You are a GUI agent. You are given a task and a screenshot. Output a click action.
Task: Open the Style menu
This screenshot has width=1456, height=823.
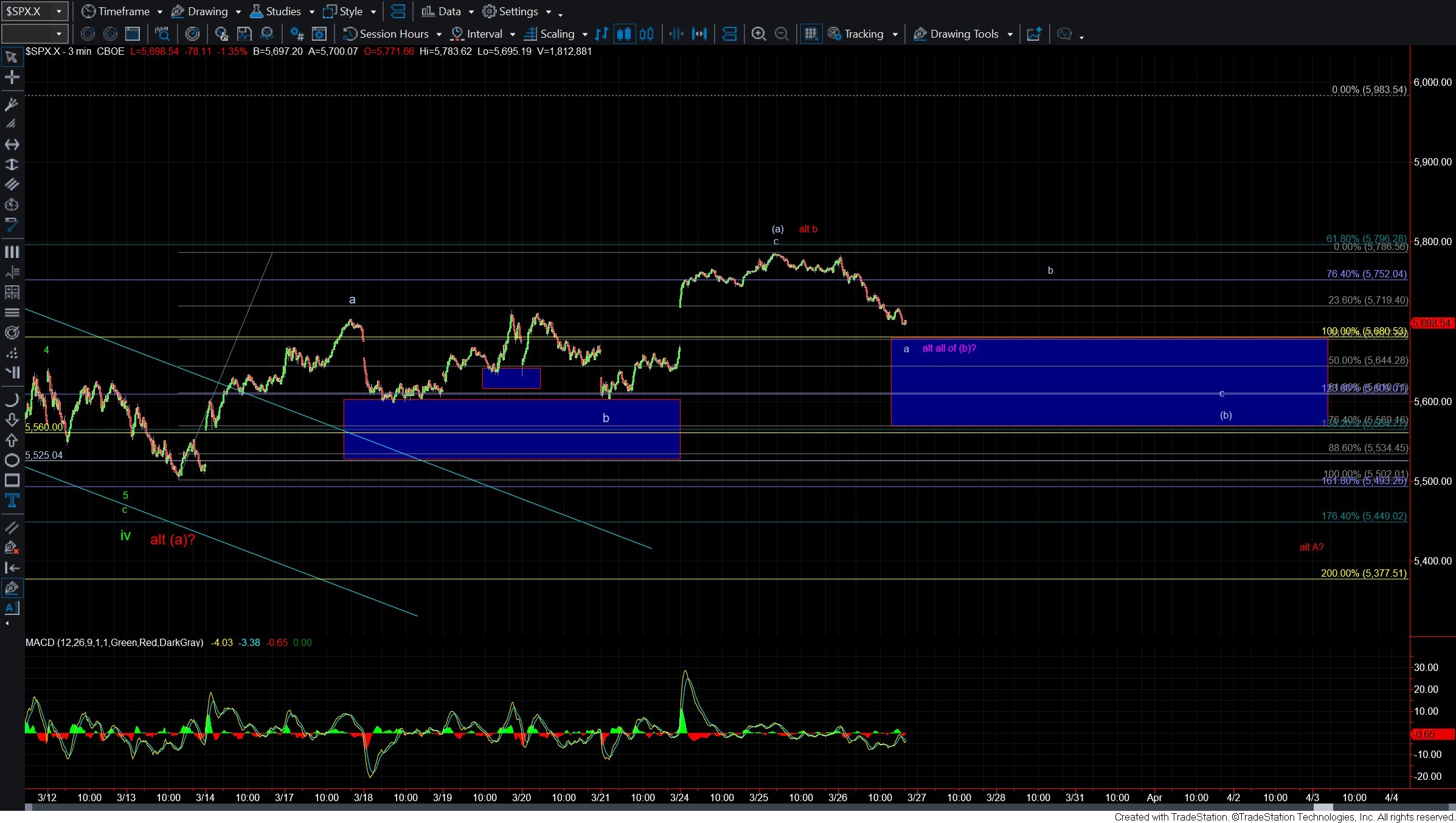point(349,12)
